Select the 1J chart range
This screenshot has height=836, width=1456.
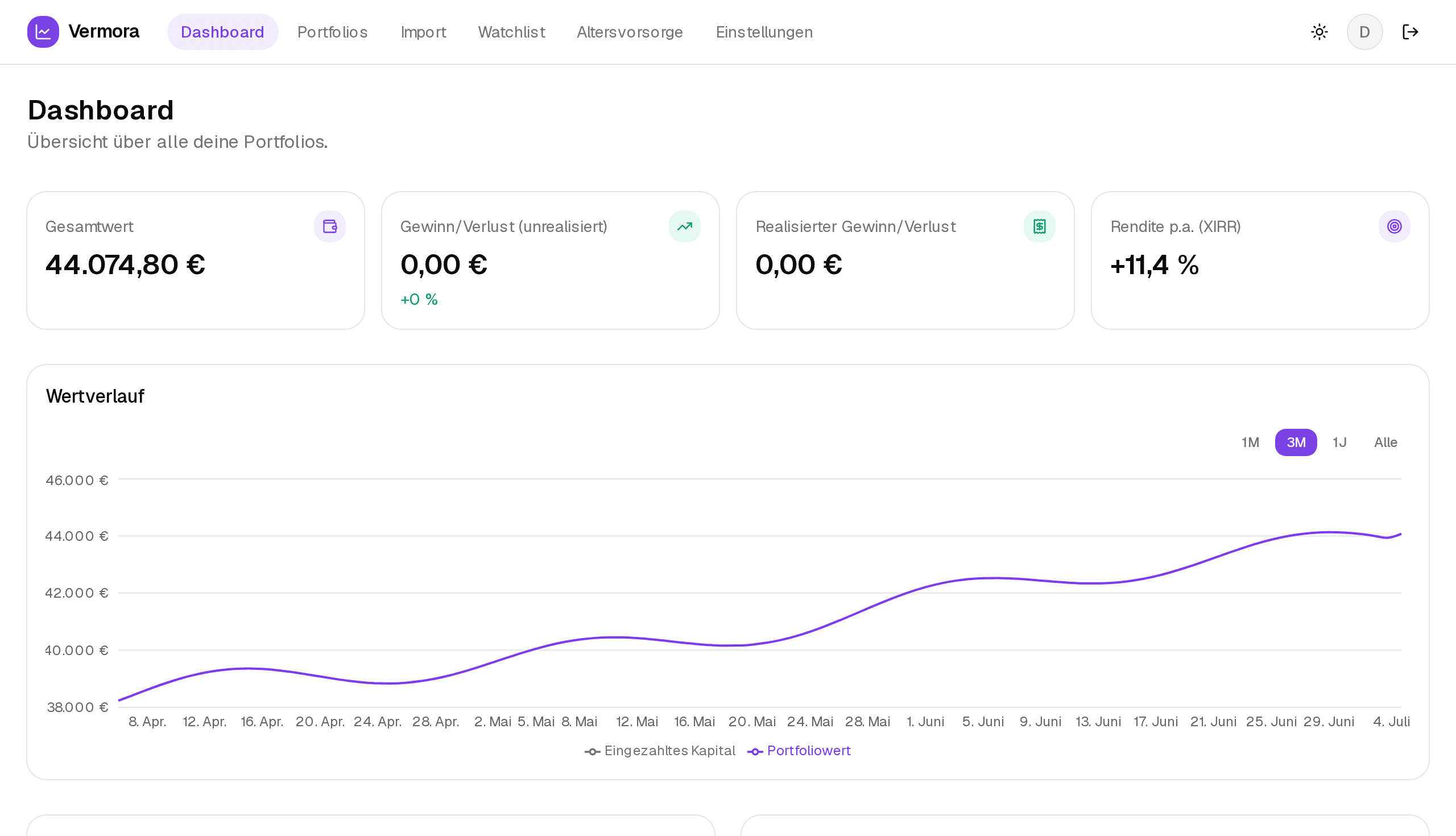click(x=1339, y=442)
